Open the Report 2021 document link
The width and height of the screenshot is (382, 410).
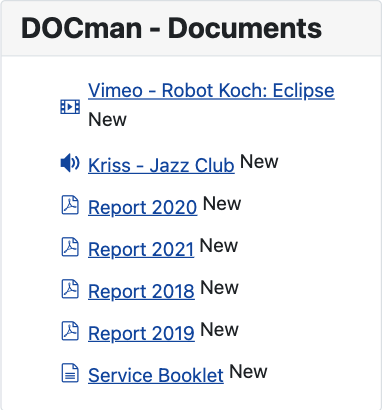[x=141, y=249]
